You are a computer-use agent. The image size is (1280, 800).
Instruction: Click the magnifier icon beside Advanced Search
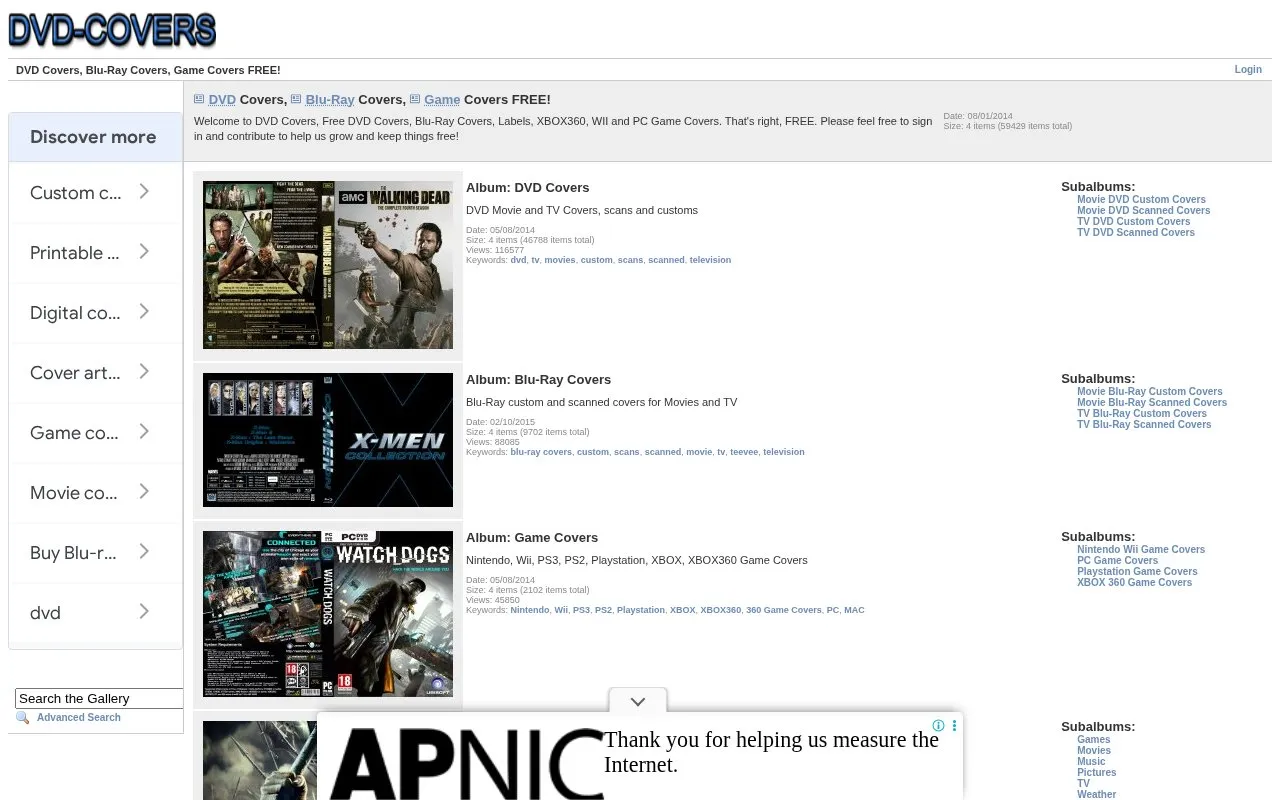[x=23, y=718]
